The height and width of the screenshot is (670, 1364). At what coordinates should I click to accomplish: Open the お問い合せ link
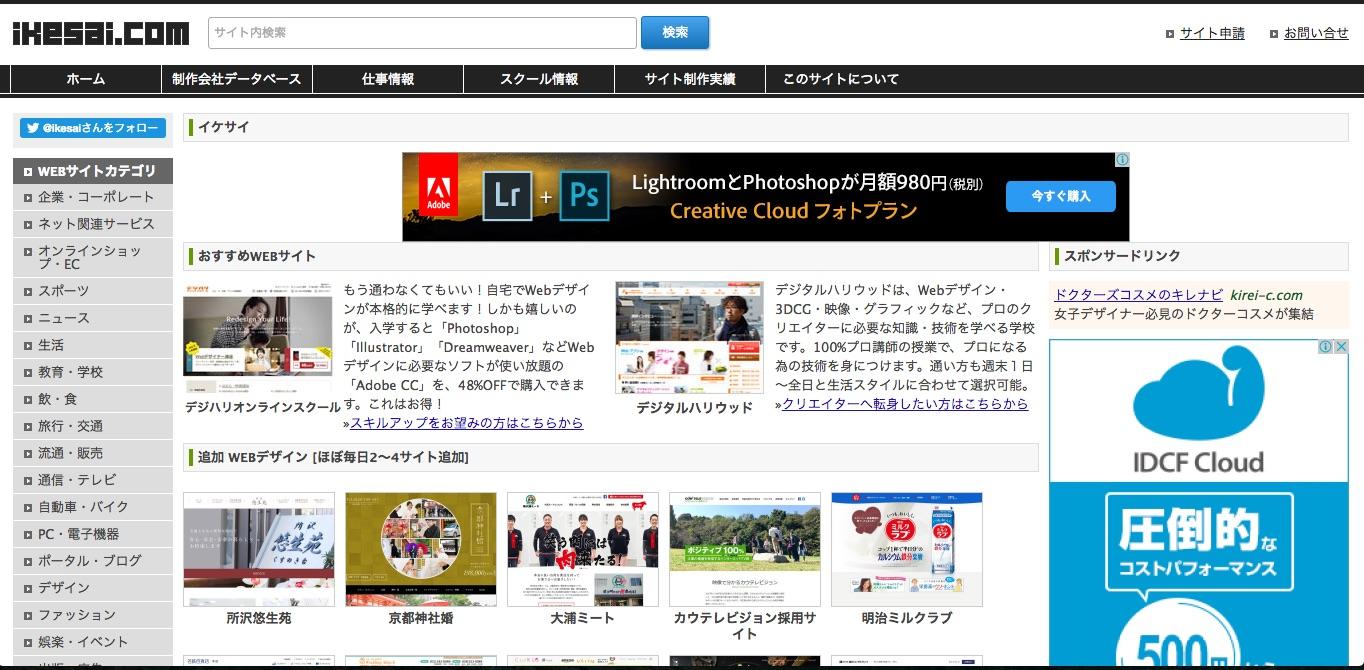[x=1316, y=33]
